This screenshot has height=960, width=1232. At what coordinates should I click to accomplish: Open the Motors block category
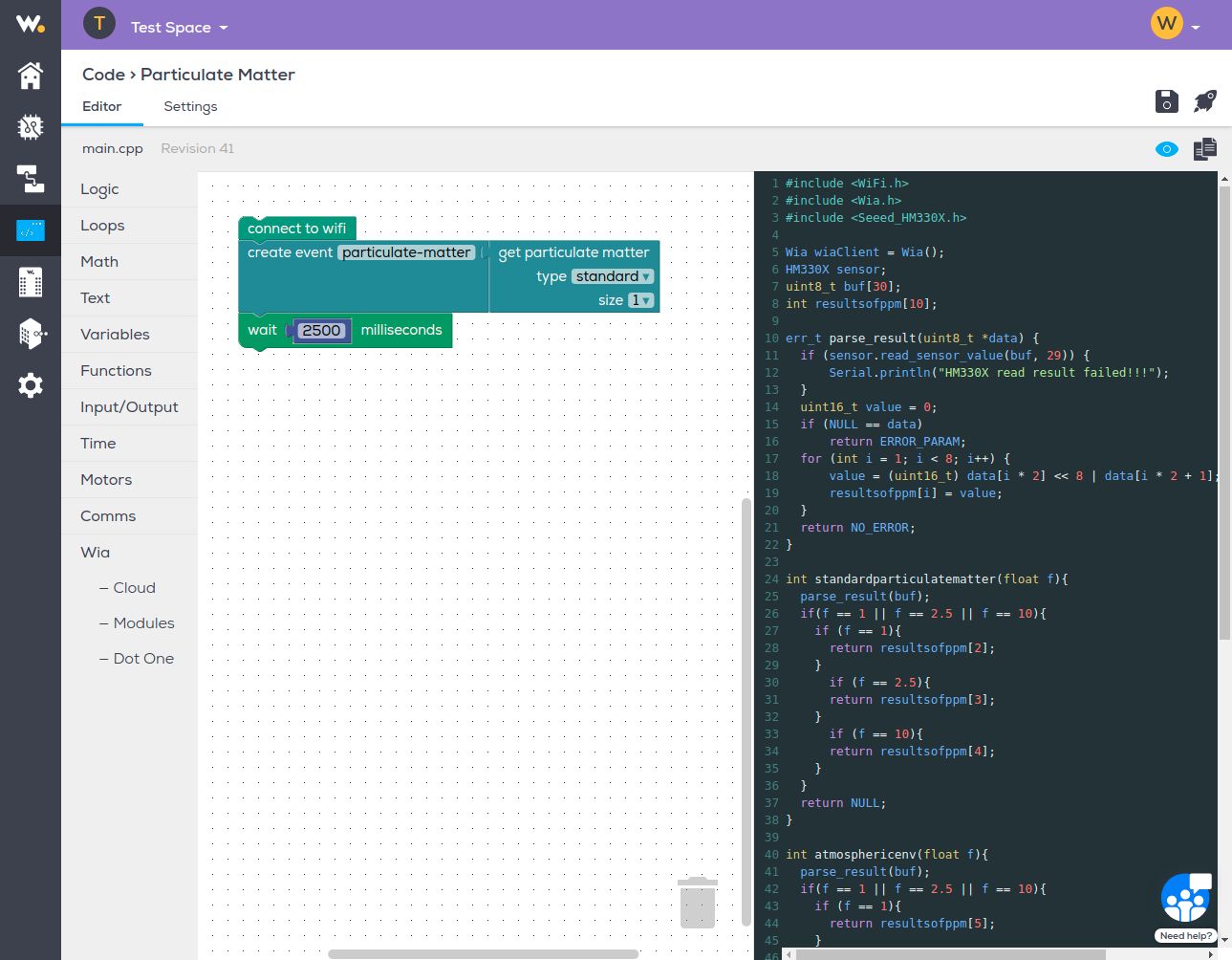pos(129,480)
